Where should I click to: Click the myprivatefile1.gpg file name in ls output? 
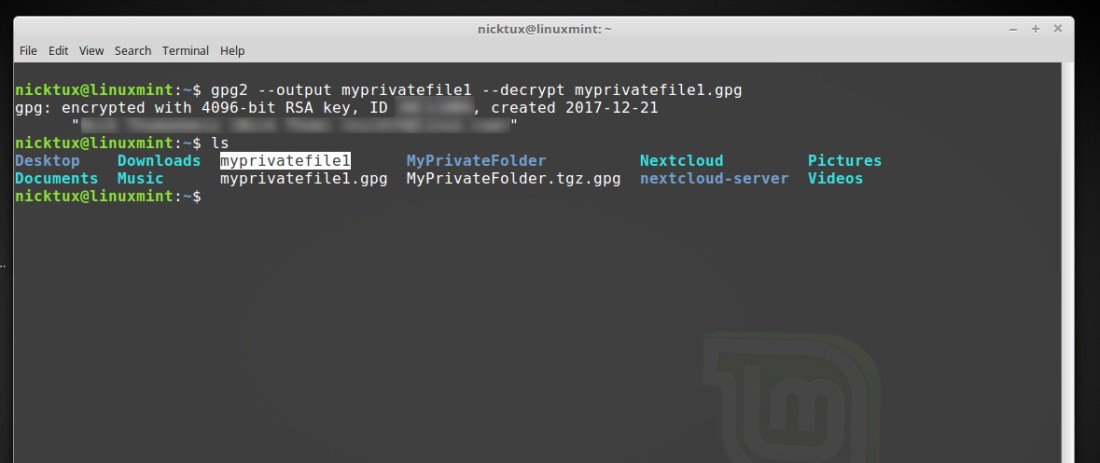tap(303, 179)
